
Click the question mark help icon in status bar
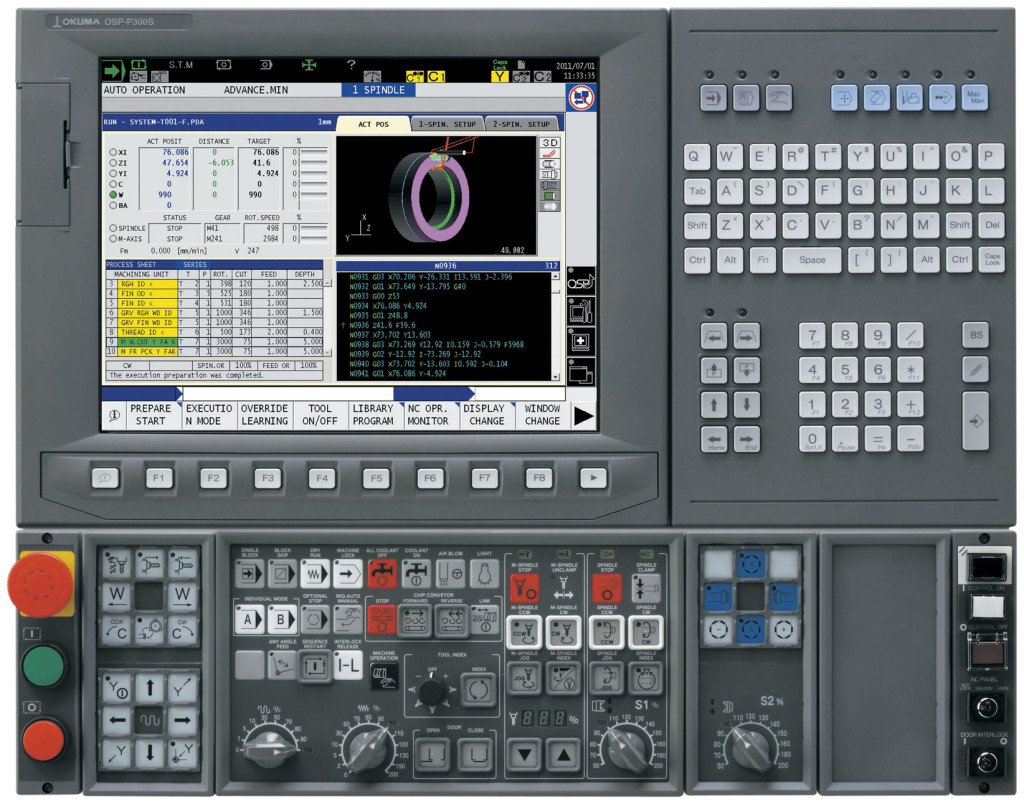(351, 64)
